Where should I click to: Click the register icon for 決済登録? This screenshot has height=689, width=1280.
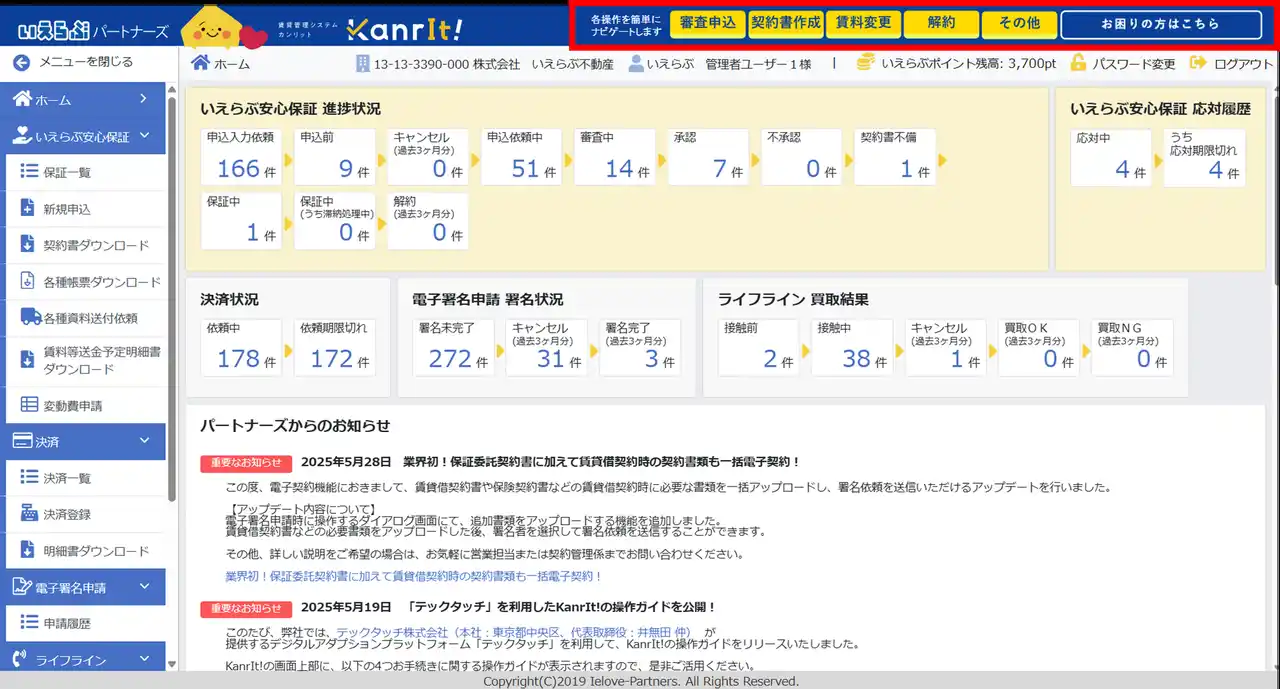coord(28,514)
